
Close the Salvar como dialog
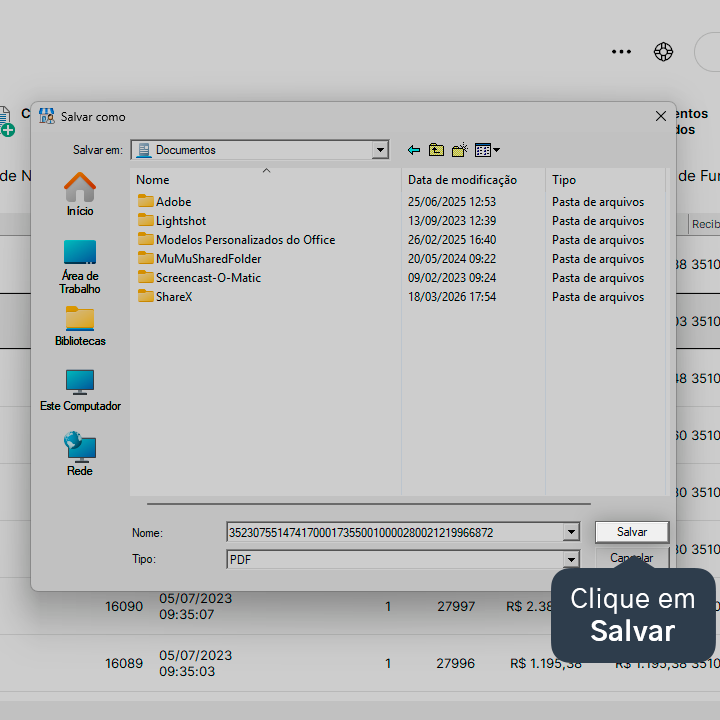coord(660,116)
